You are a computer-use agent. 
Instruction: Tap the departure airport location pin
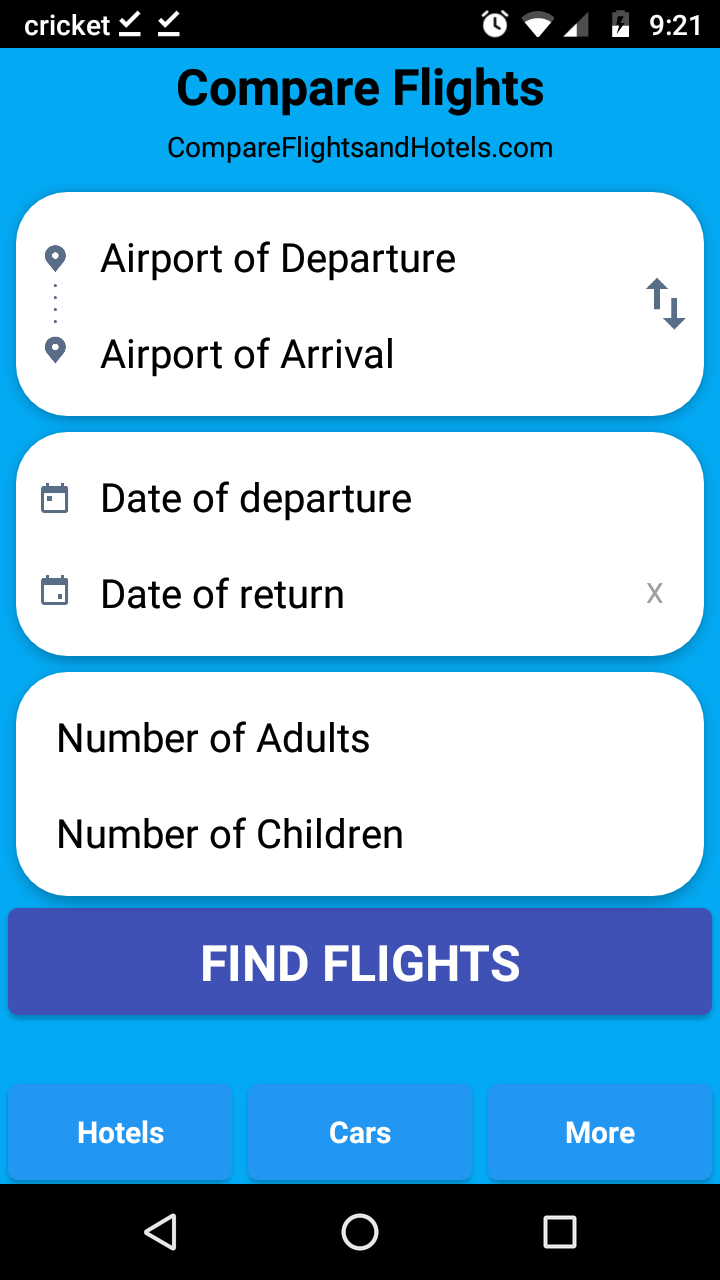pyautogui.click(x=56, y=259)
